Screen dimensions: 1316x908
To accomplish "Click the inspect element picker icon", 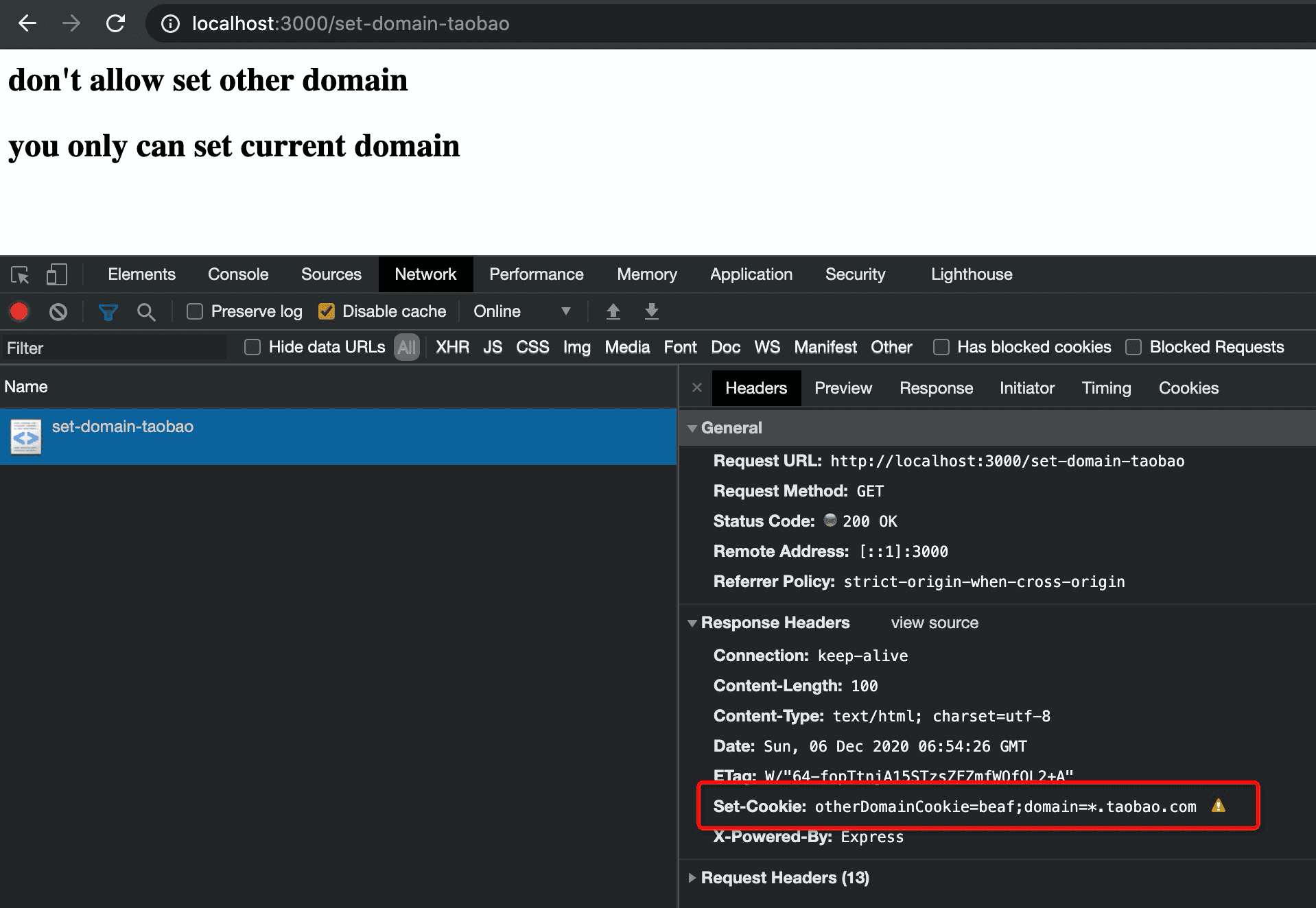I will tap(20, 275).
